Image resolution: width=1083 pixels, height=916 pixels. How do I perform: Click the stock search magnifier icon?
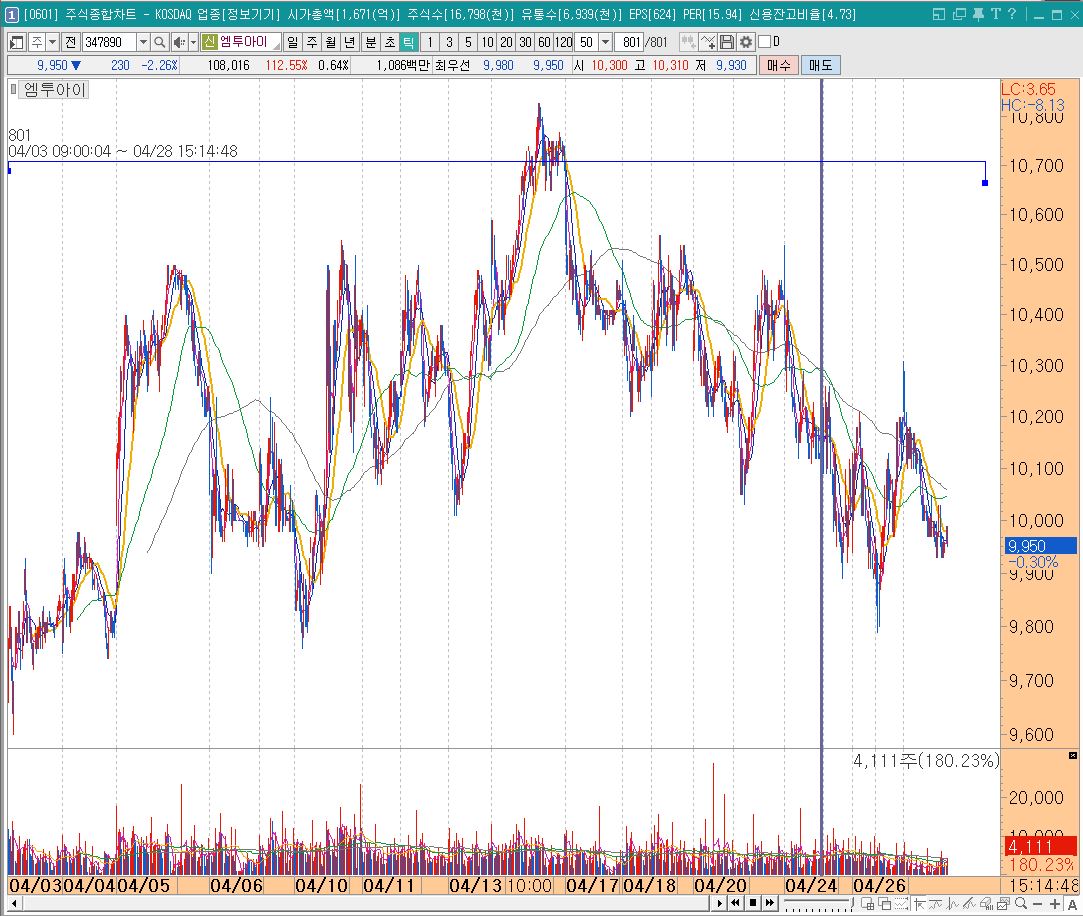coord(160,42)
